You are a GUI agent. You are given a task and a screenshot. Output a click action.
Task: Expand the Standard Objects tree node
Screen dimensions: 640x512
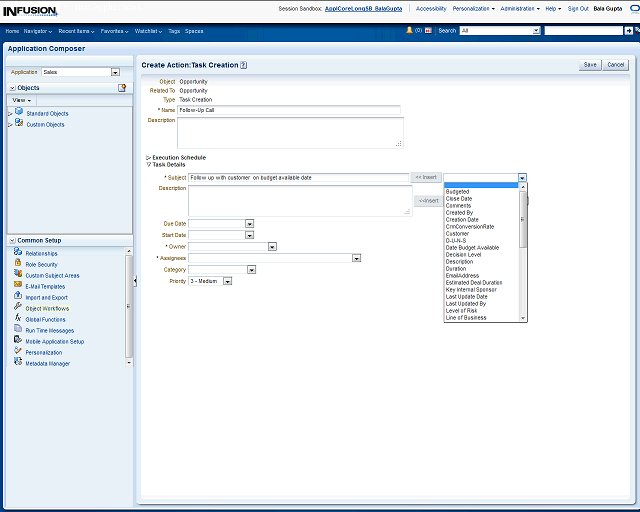10,113
